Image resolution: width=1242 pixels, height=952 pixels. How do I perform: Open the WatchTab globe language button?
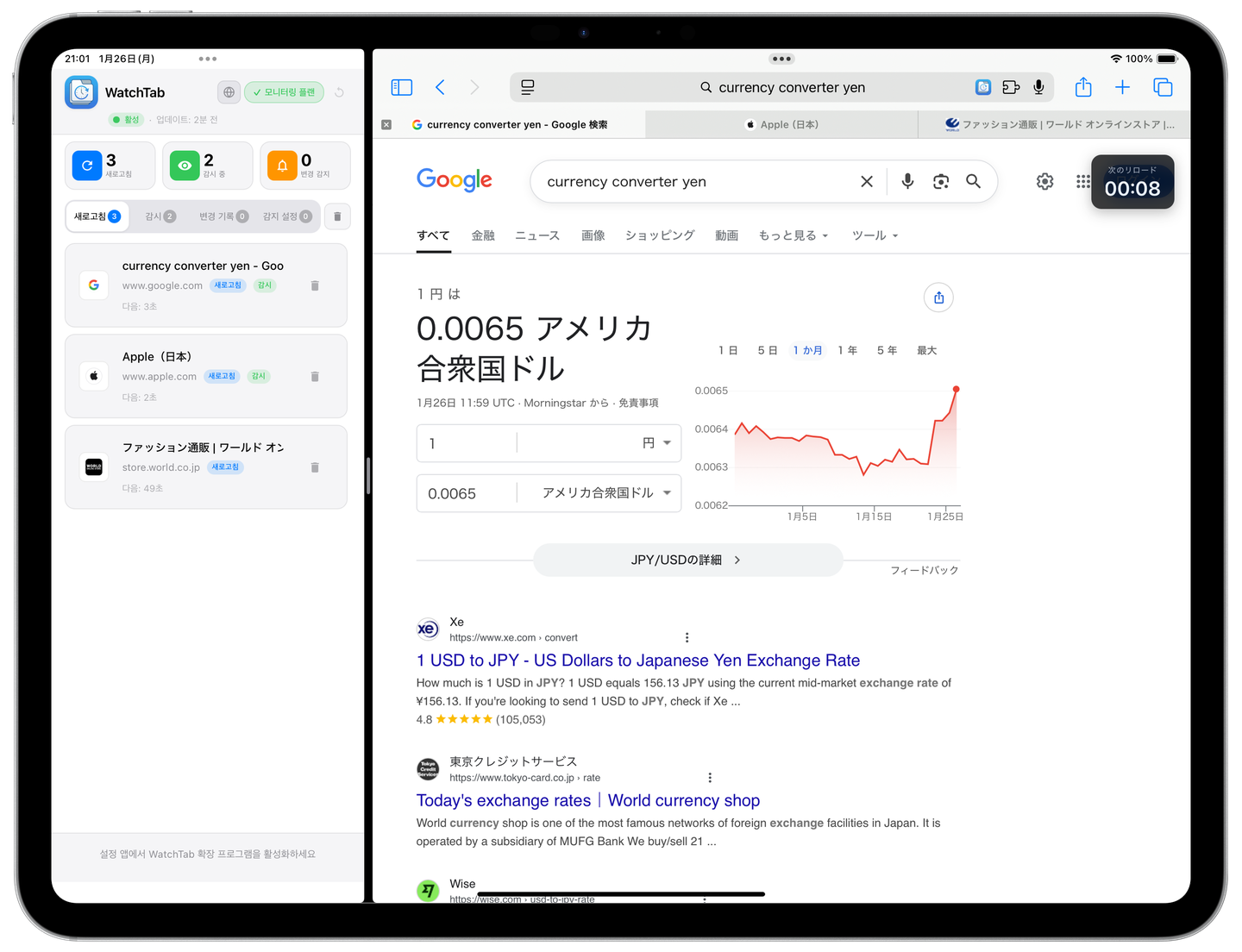point(229,92)
